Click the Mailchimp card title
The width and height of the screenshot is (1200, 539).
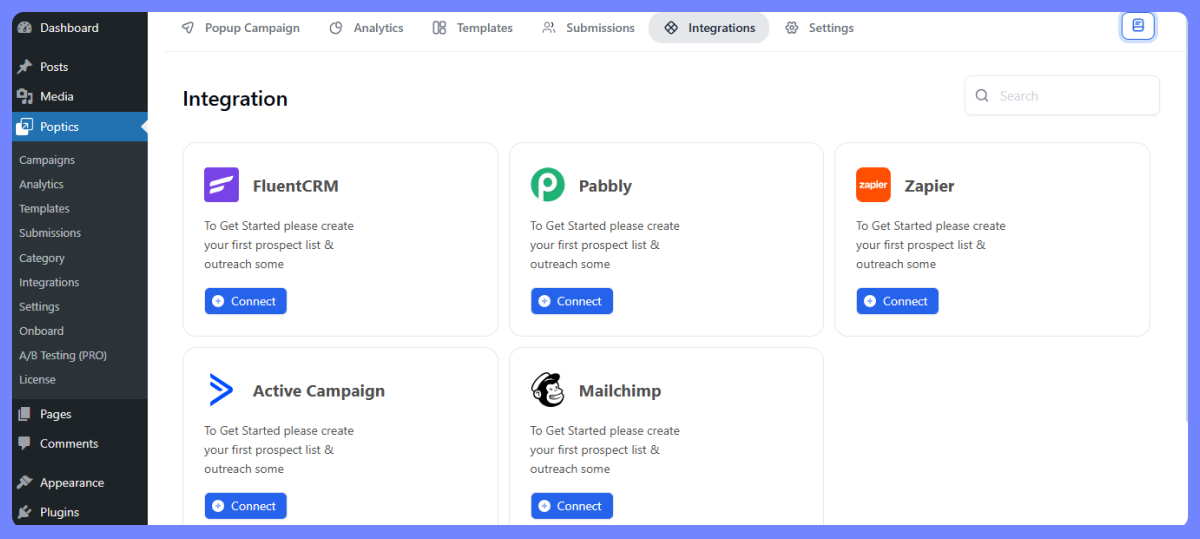click(x=620, y=391)
